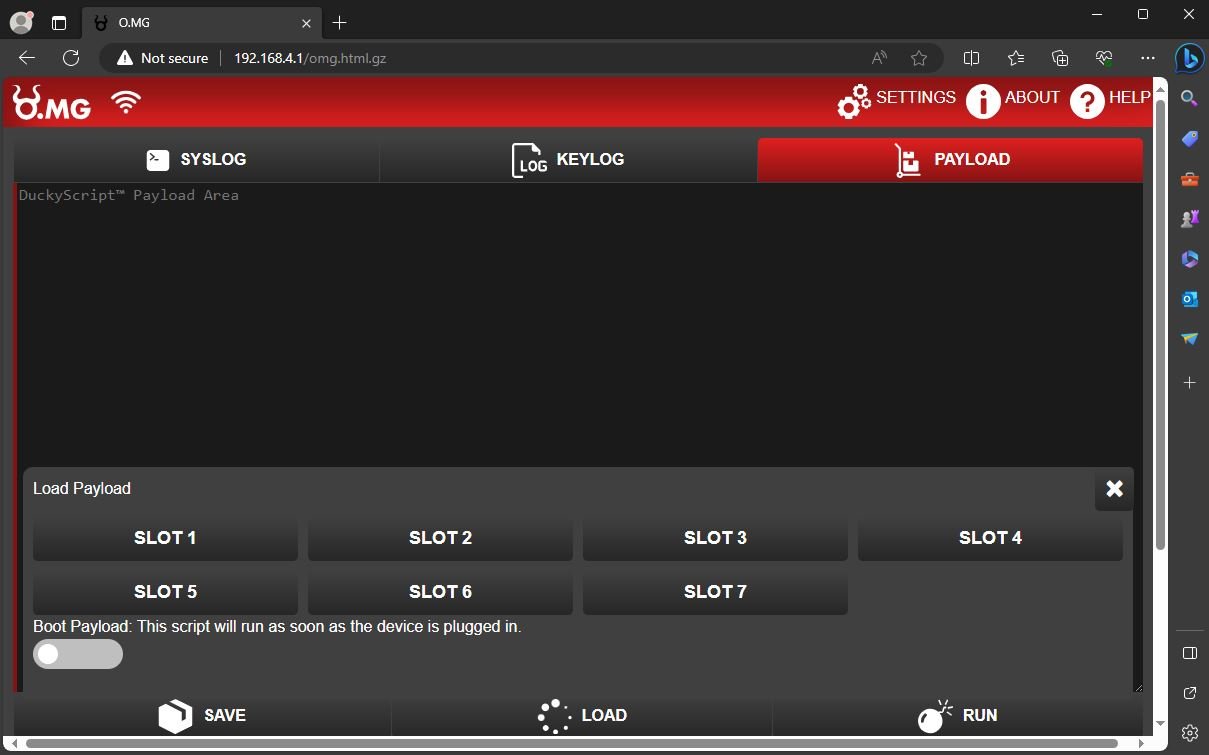Open the sidebar Games chess icon
The width and height of the screenshot is (1209, 755).
(x=1189, y=219)
